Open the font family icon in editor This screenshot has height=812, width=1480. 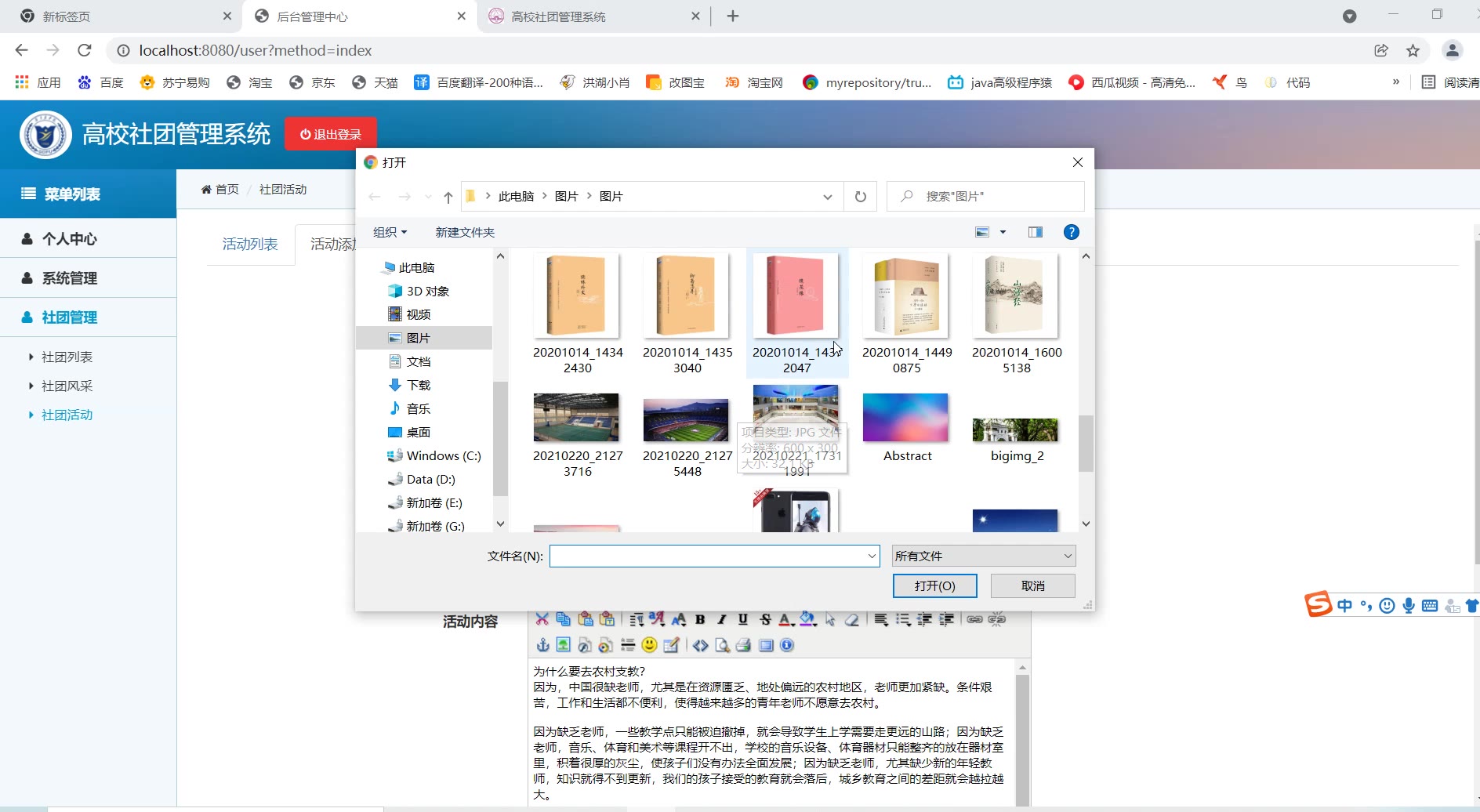657,619
